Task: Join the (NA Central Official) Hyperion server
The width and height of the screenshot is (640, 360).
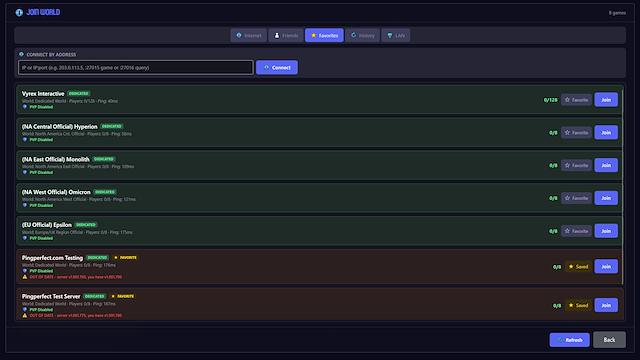Action: point(606,133)
